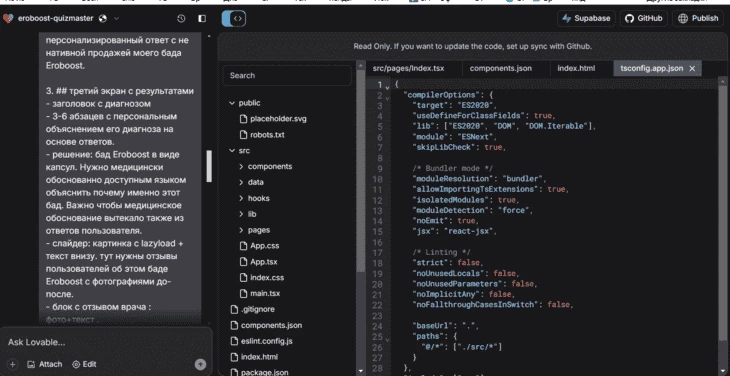This screenshot has height=376, width=730.
Task: Expand the lib folder
Action: tap(241, 214)
